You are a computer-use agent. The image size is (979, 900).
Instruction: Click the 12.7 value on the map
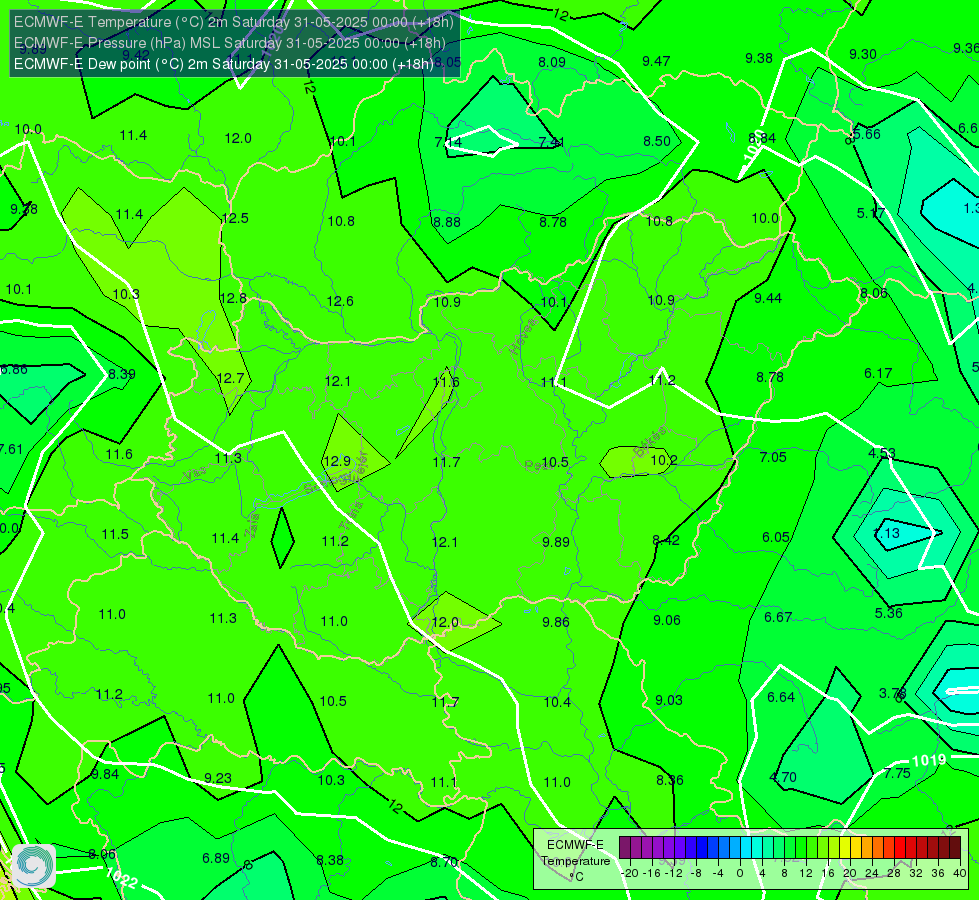click(230, 378)
